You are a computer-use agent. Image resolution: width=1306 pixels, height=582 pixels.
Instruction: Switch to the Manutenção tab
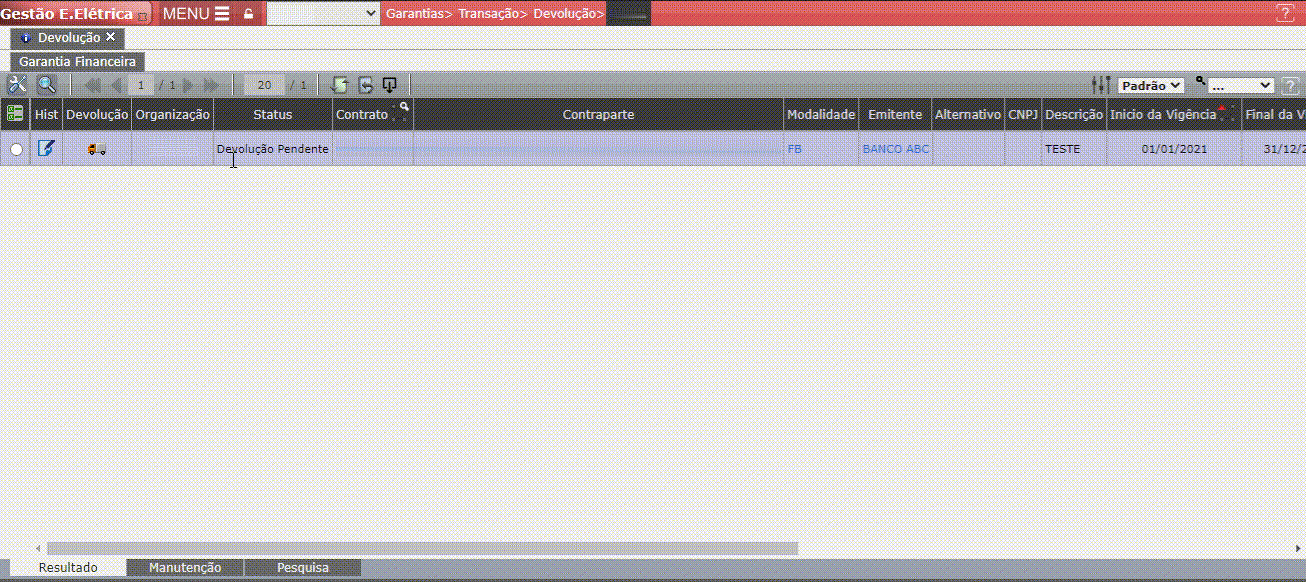tap(185, 568)
